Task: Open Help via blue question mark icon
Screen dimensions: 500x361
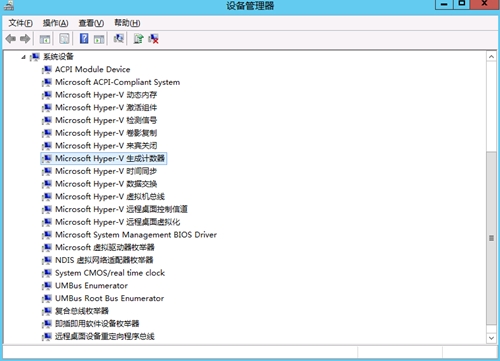Action: tap(84, 39)
